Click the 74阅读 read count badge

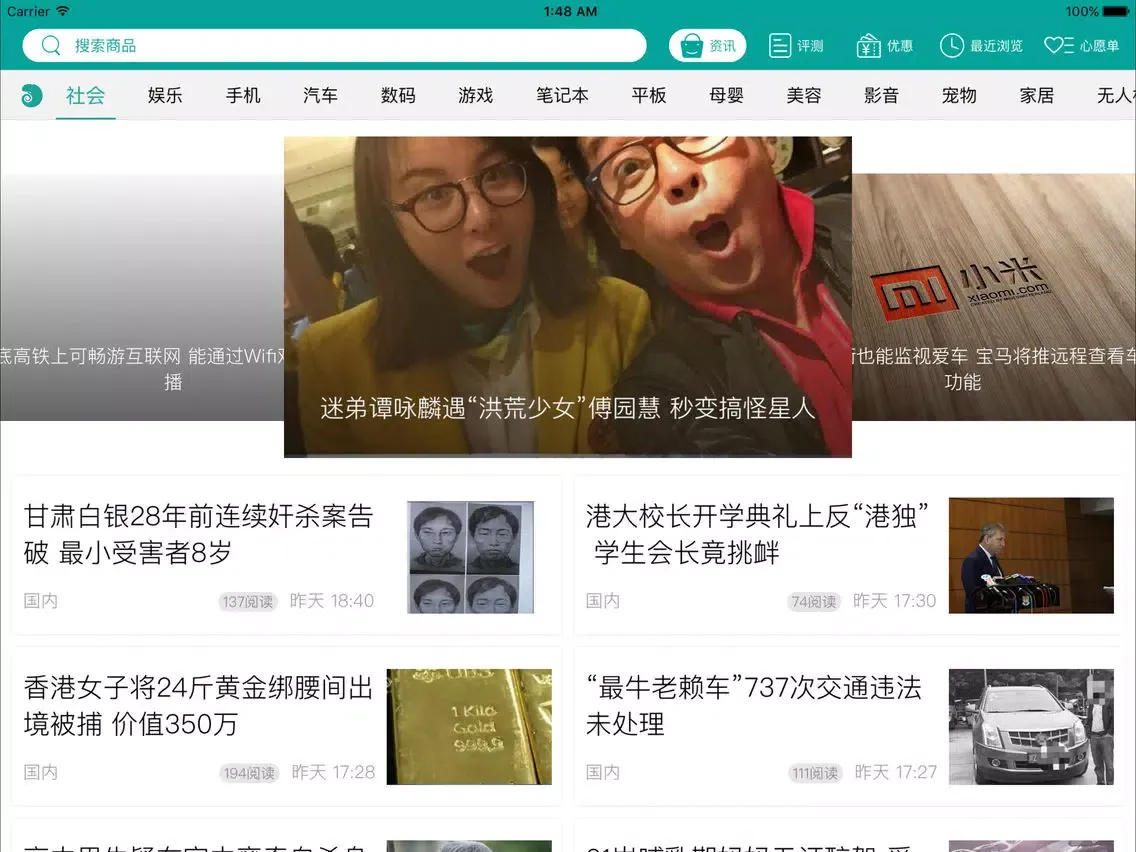(x=814, y=601)
